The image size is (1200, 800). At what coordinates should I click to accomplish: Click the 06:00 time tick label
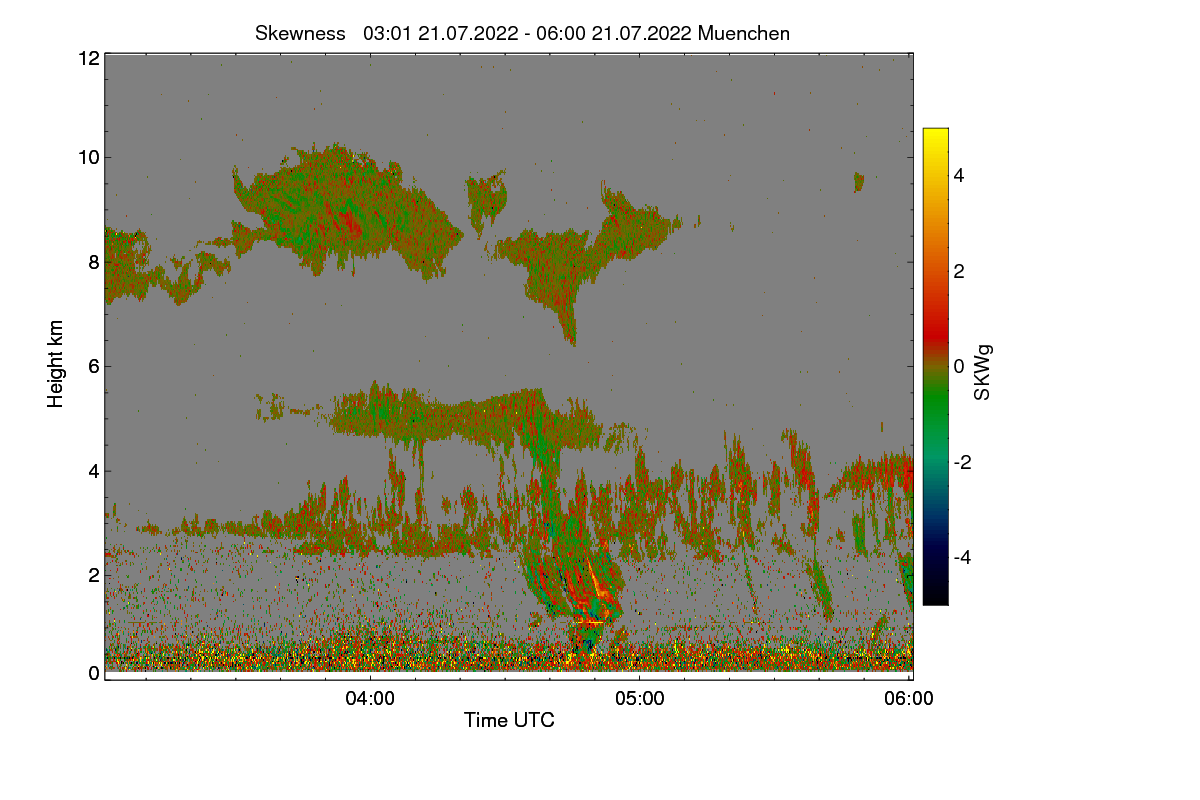point(909,699)
